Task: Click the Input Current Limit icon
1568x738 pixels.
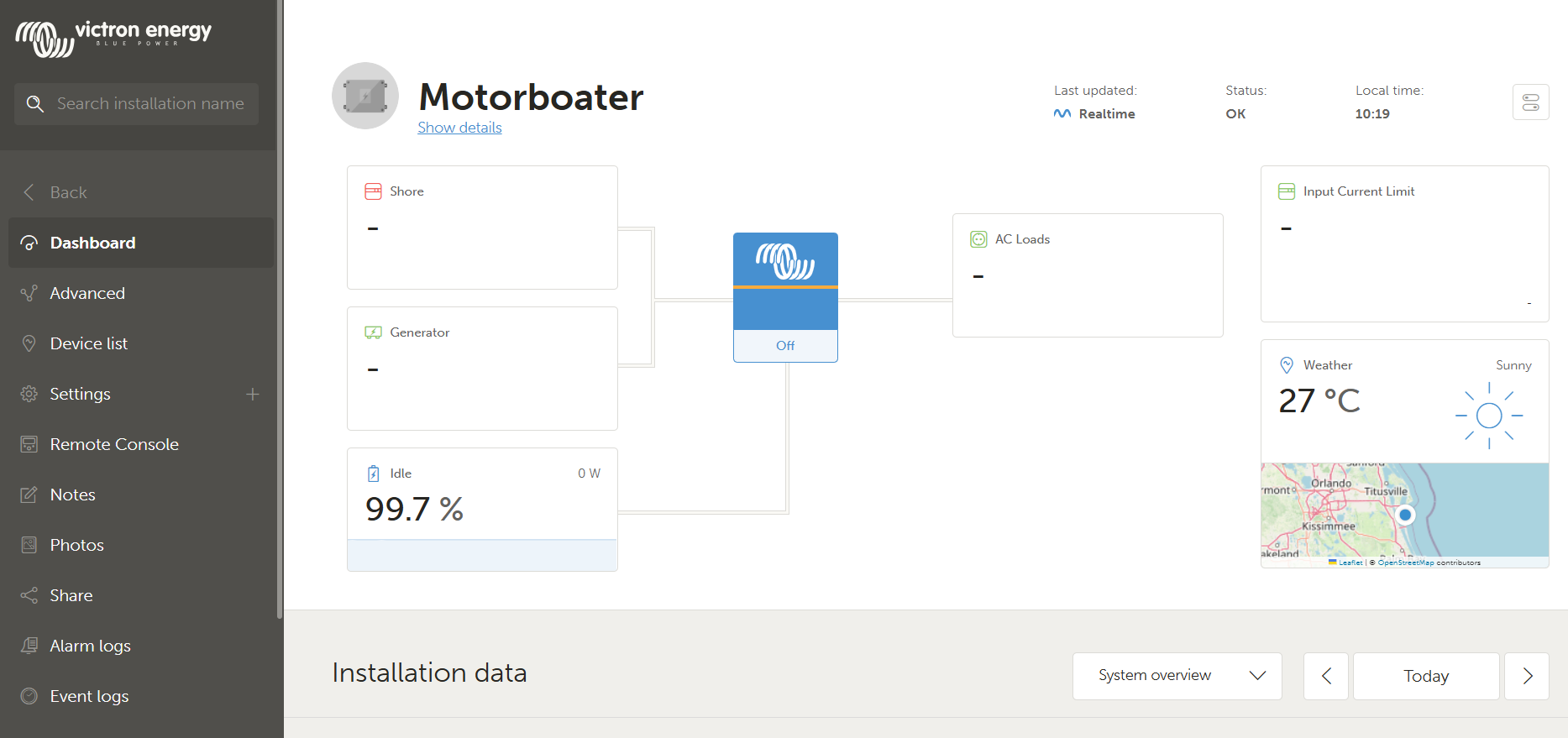Action: pyautogui.click(x=1286, y=191)
